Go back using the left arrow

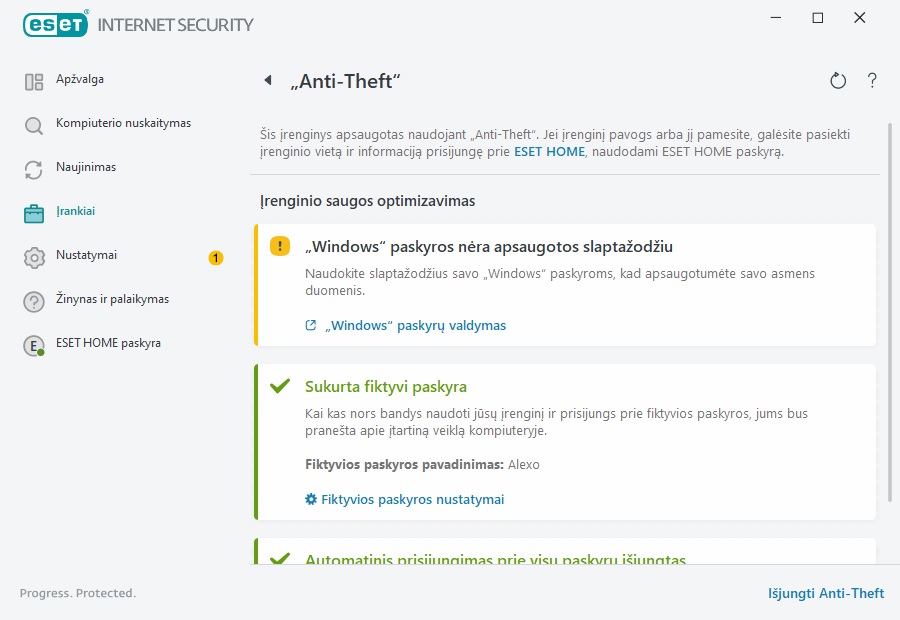[x=268, y=81]
